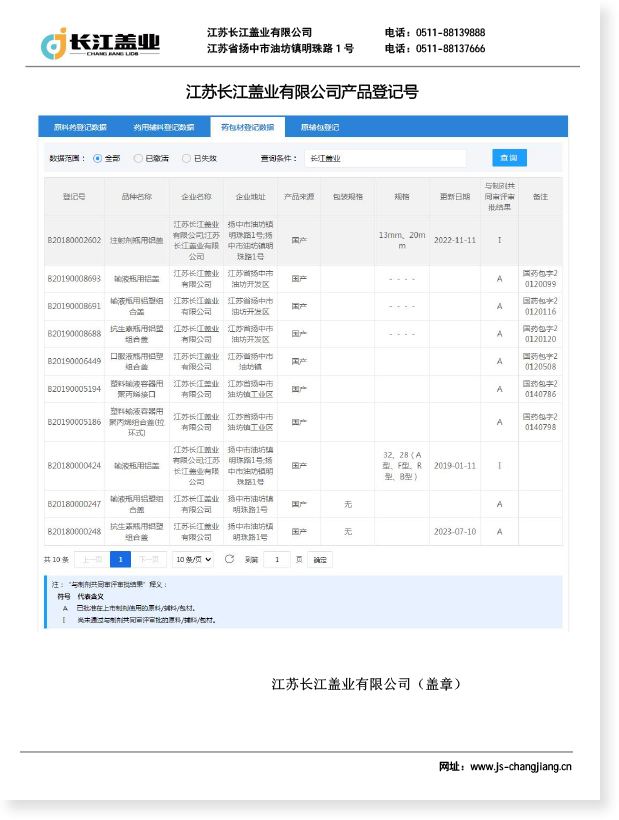The width and height of the screenshot is (619, 820).
Task: Switch to the 药用辅料登记数据 tab
Action: (163, 127)
